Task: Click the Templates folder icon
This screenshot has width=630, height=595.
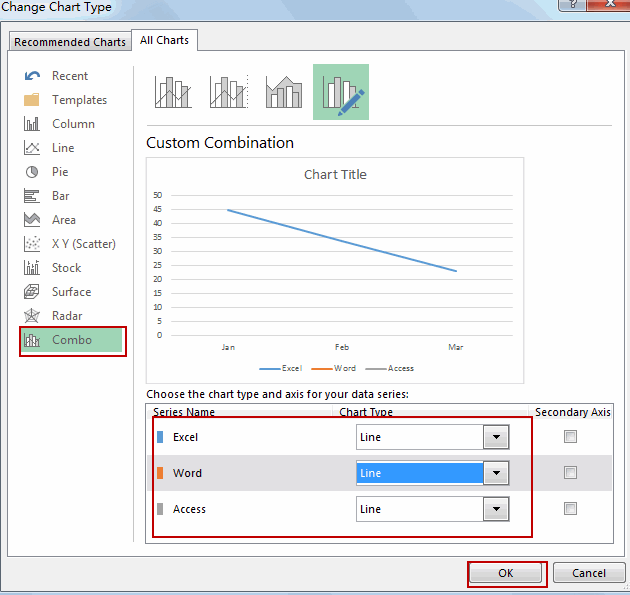Action: click(32, 100)
